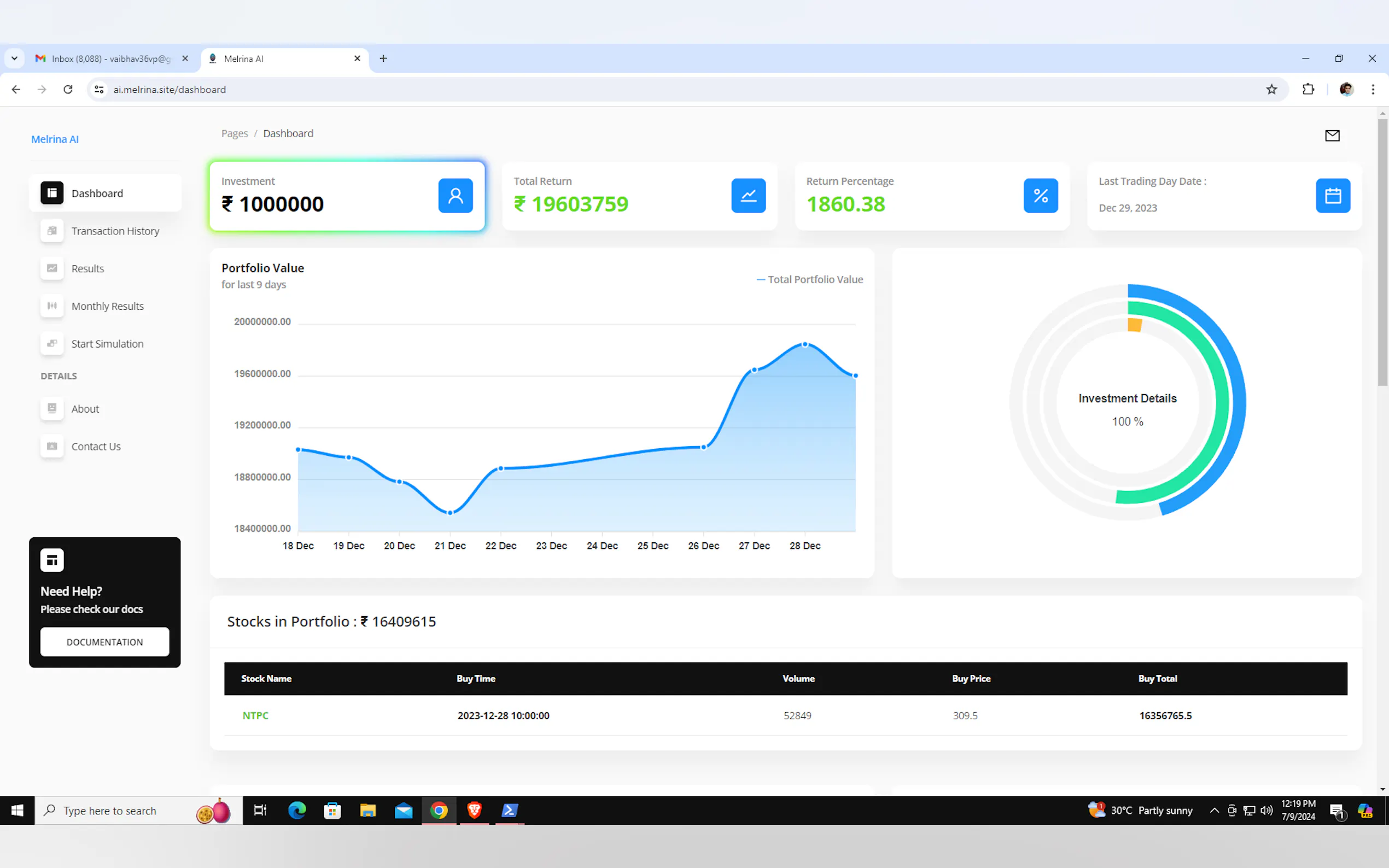
Task: Expand the tab search dropdown arrow
Action: tap(14, 58)
